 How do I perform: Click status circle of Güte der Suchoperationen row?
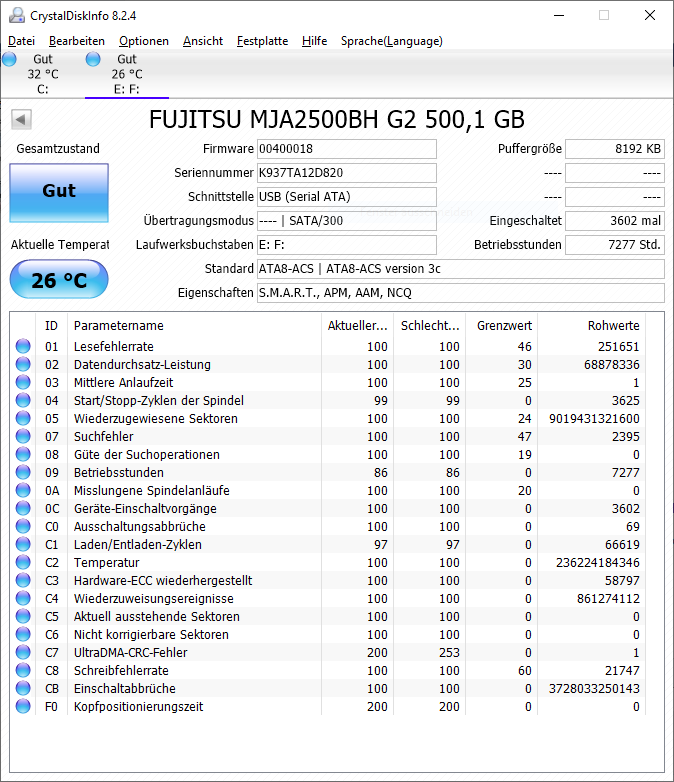(x=23, y=454)
